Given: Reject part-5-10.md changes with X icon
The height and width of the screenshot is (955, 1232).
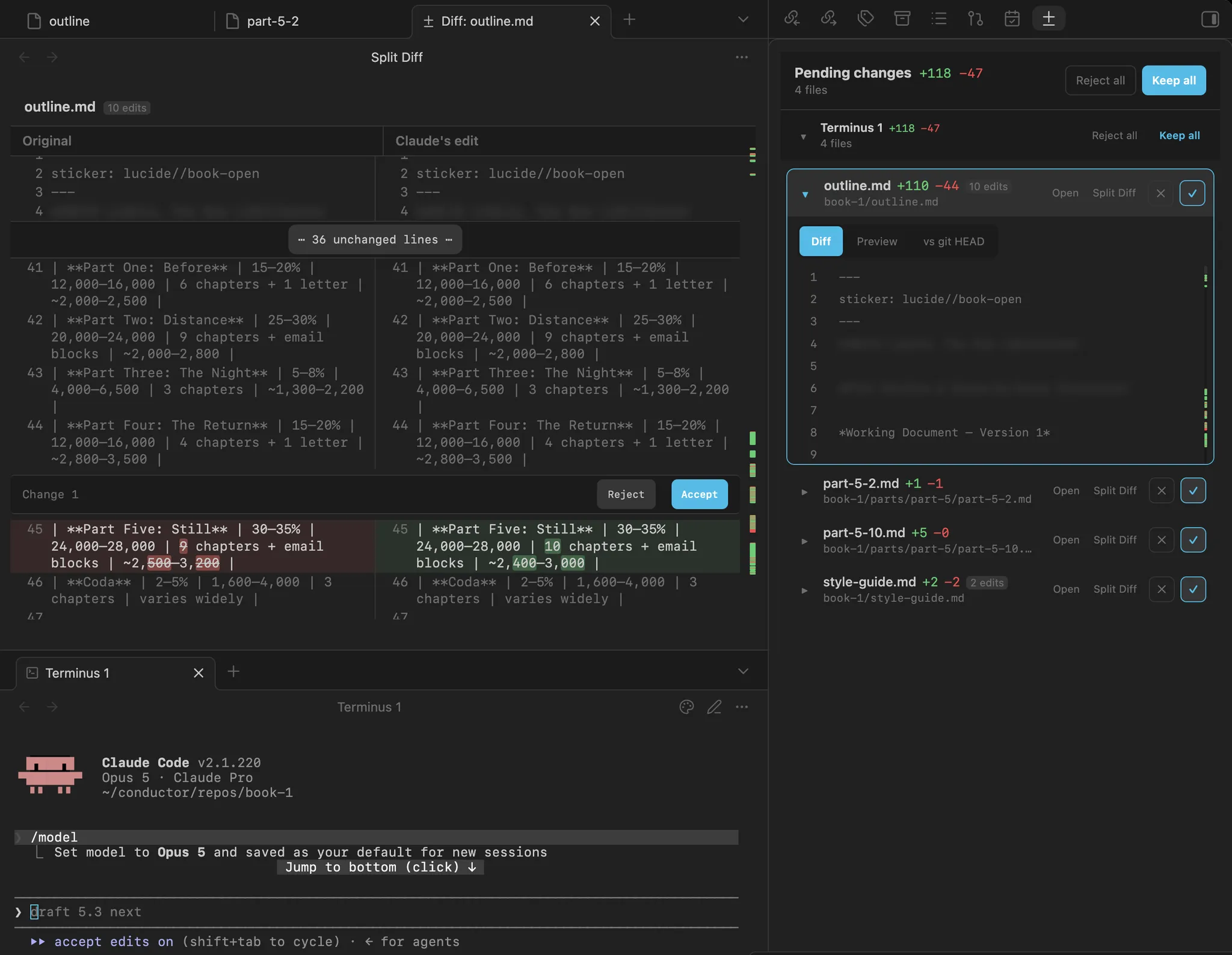Looking at the screenshot, I should tap(1162, 540).
